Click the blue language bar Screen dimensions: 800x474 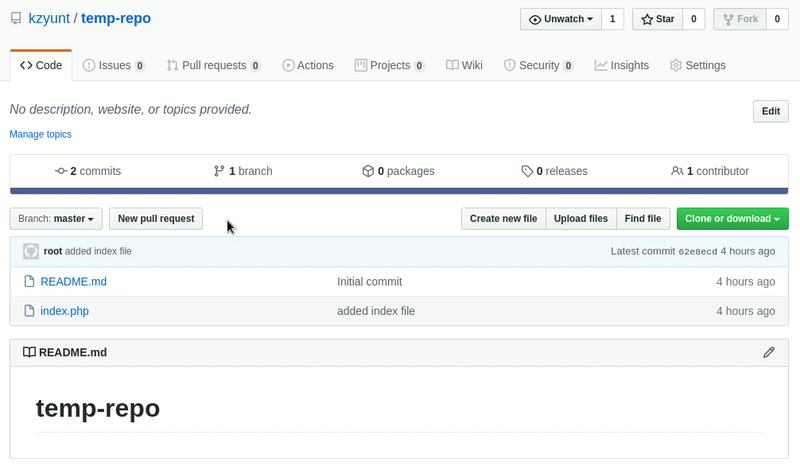399,191
